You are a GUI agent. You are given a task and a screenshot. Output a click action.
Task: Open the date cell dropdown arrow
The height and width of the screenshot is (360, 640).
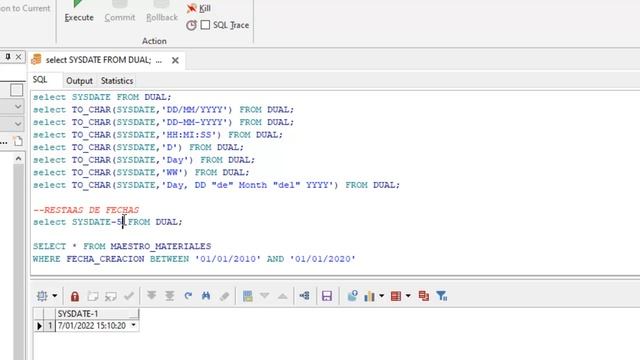133,325
